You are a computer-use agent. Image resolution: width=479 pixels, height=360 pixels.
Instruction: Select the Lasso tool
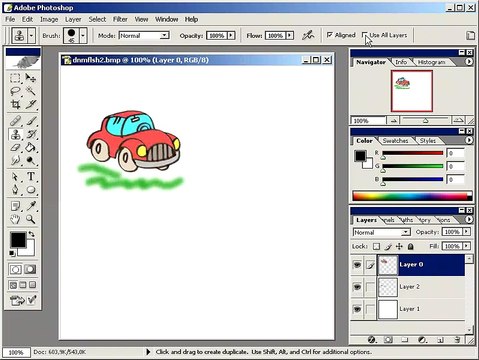point(15,91)
